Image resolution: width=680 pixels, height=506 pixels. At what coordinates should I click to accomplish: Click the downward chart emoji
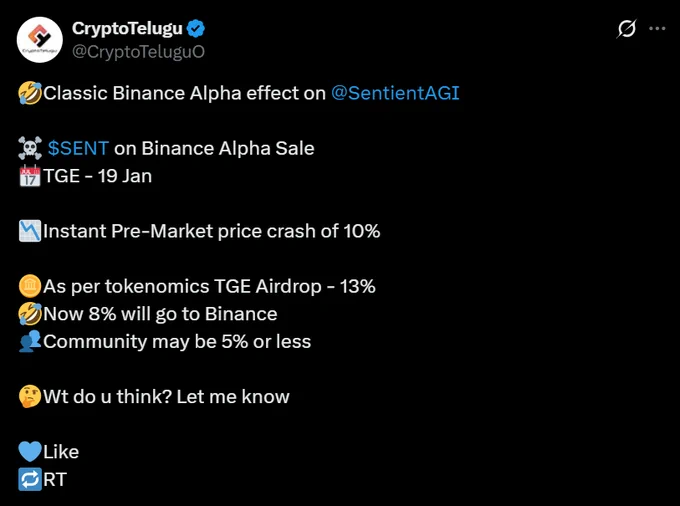[x=30, y=231]
